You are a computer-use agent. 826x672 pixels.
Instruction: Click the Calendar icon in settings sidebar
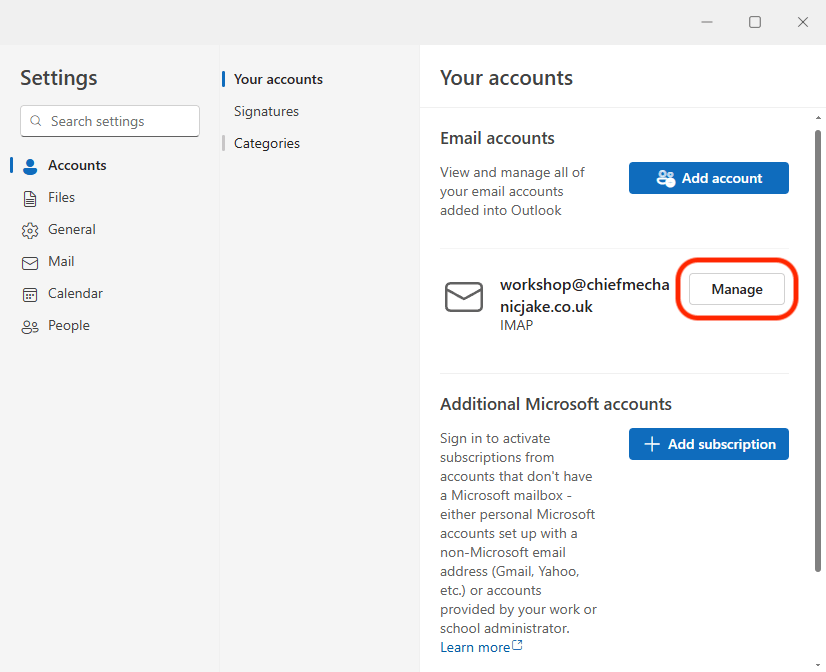30,294
